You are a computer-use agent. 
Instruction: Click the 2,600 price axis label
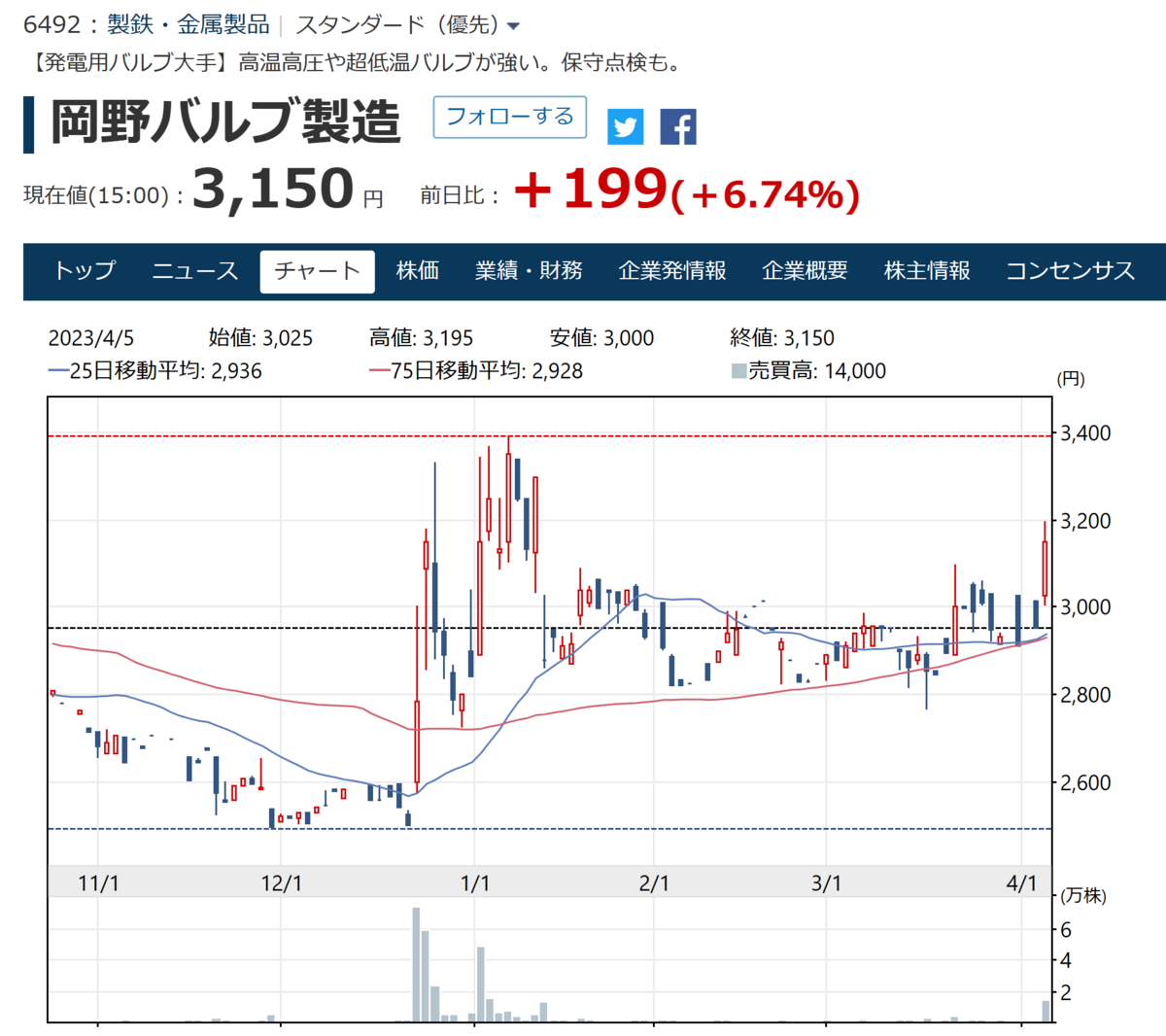click(x=1085, y=782)
